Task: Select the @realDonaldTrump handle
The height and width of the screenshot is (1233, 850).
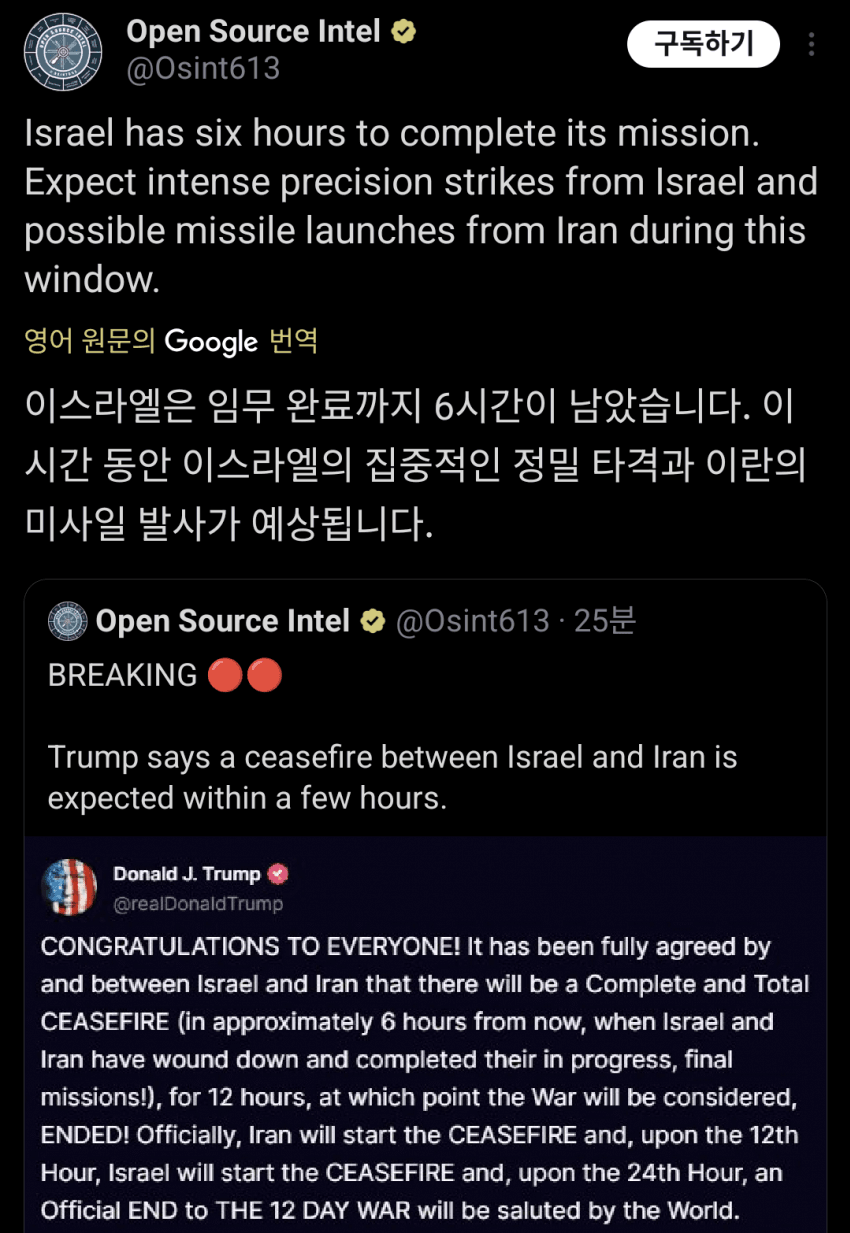Action: click(198, 904)
